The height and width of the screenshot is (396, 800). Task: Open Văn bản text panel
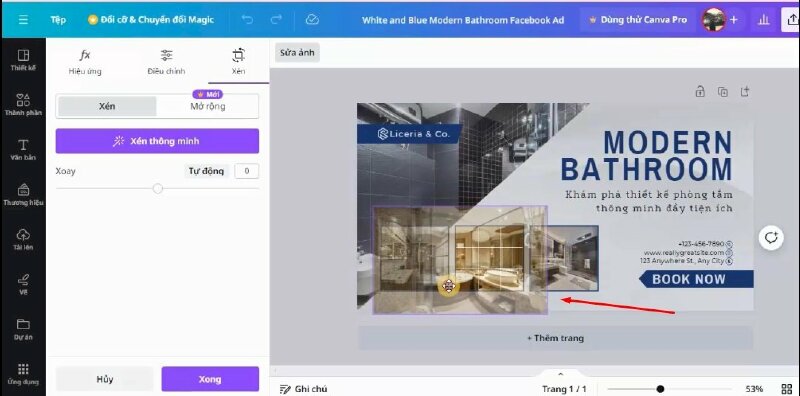23,149
